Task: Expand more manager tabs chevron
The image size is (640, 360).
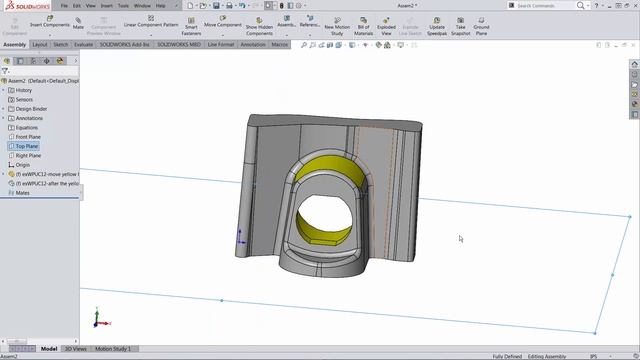Action: pos(76,61)
